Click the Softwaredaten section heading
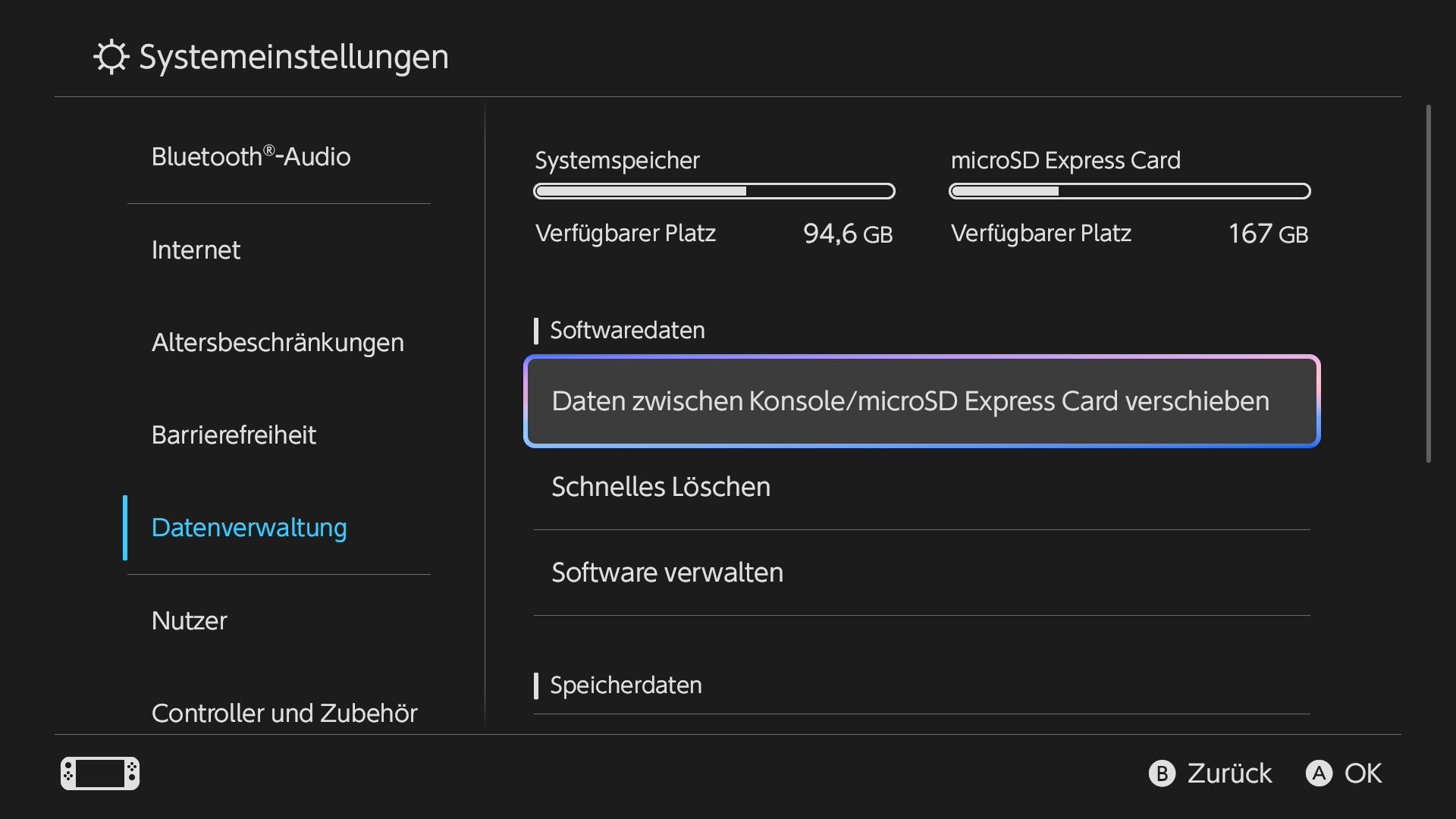 [627, 331]
